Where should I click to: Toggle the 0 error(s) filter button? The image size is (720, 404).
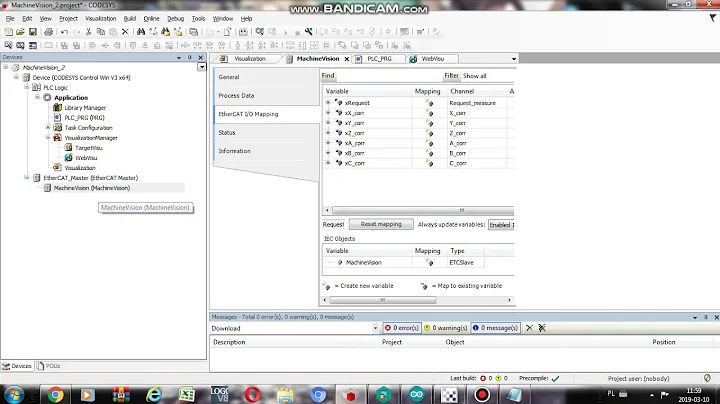402,328
